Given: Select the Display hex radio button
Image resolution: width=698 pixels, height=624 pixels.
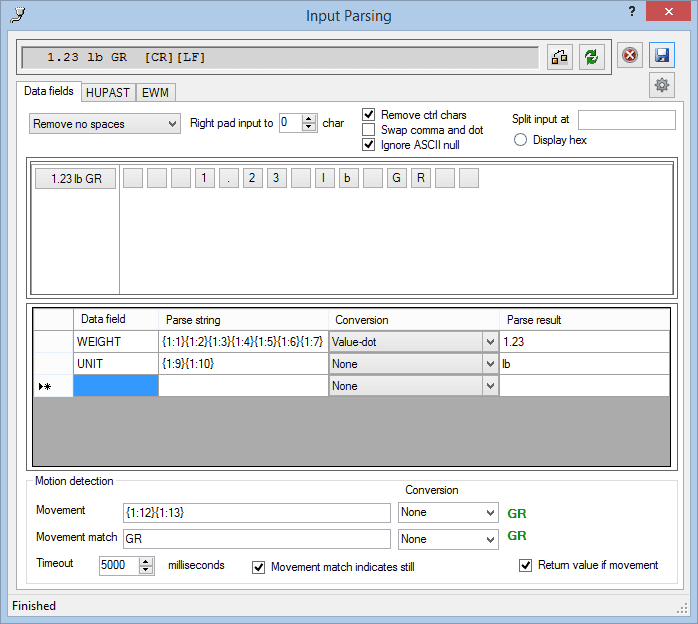Looking at the screenshot, I should pos(521,140).
